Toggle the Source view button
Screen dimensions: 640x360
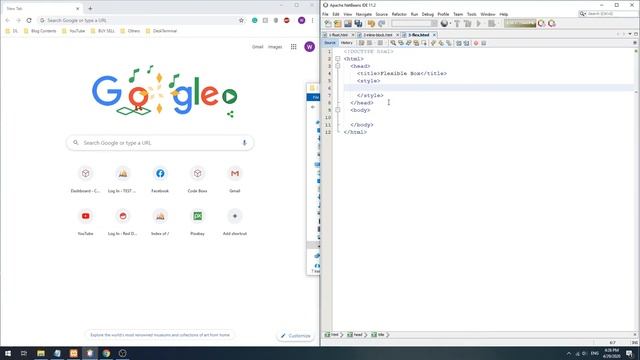tap(330, 43)
